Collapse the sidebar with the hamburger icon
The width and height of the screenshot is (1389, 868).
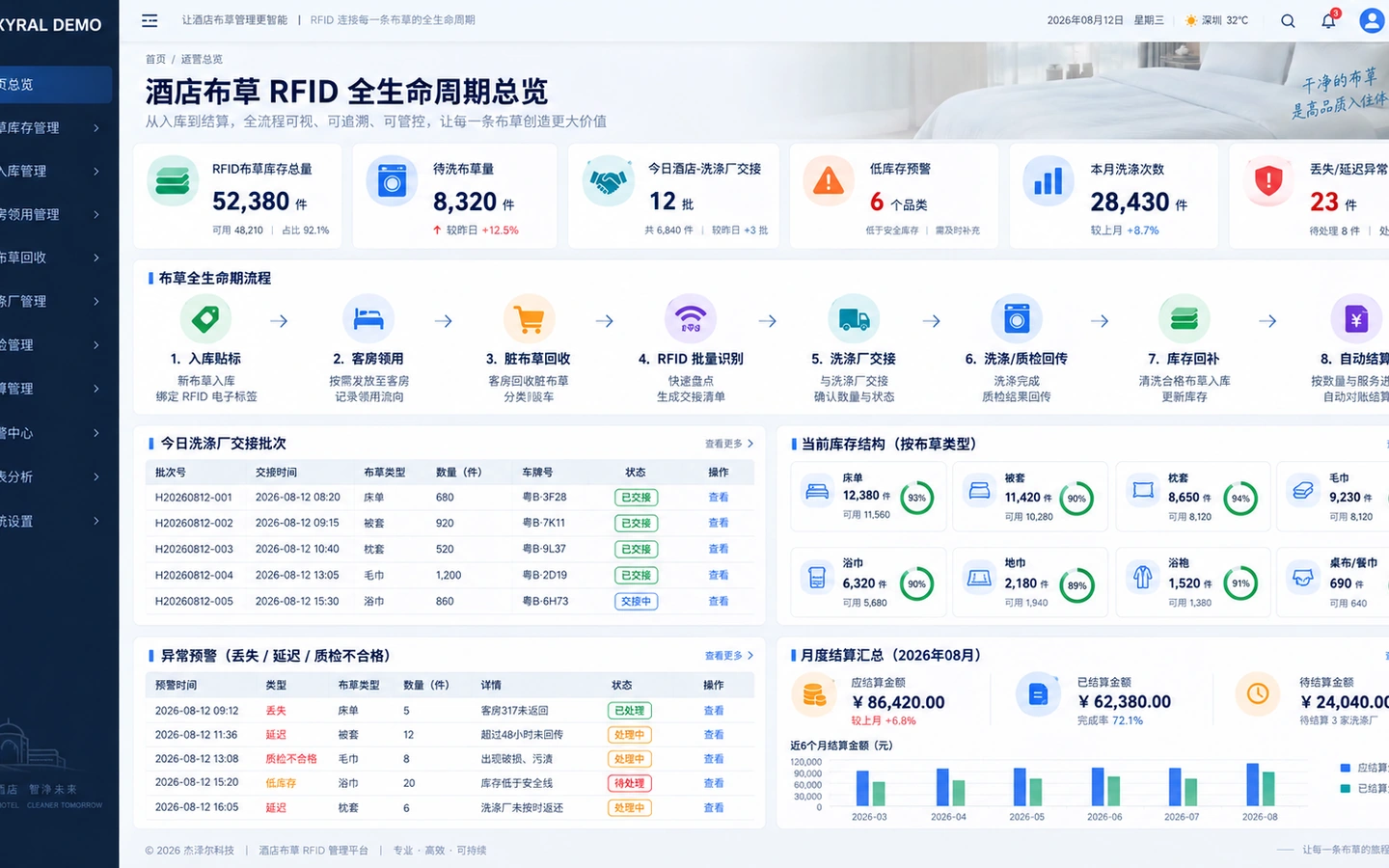click(x=150, y=20)
